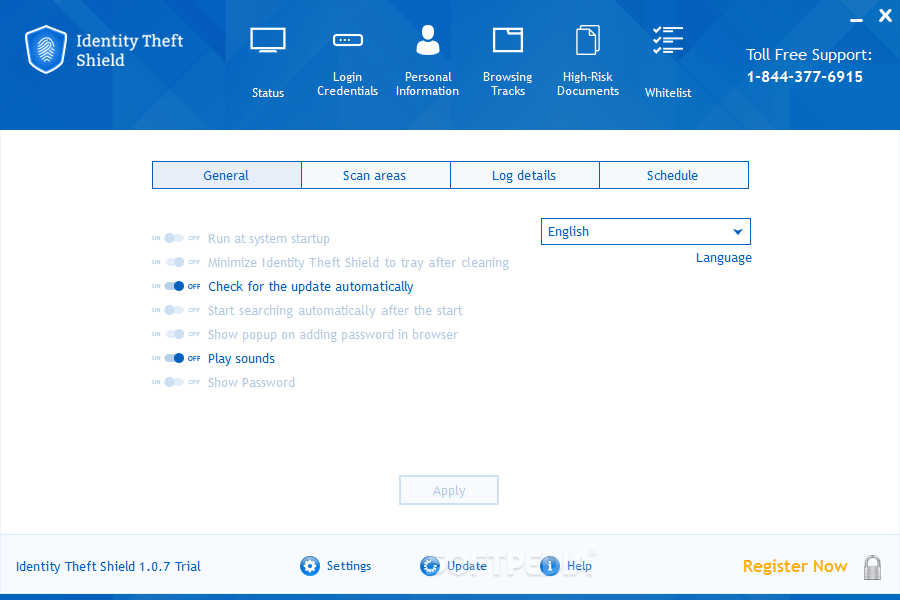Screen dimensions: 900x600
Task: Click the High-Risk Documents label
Action: click(x=588, y=84)
